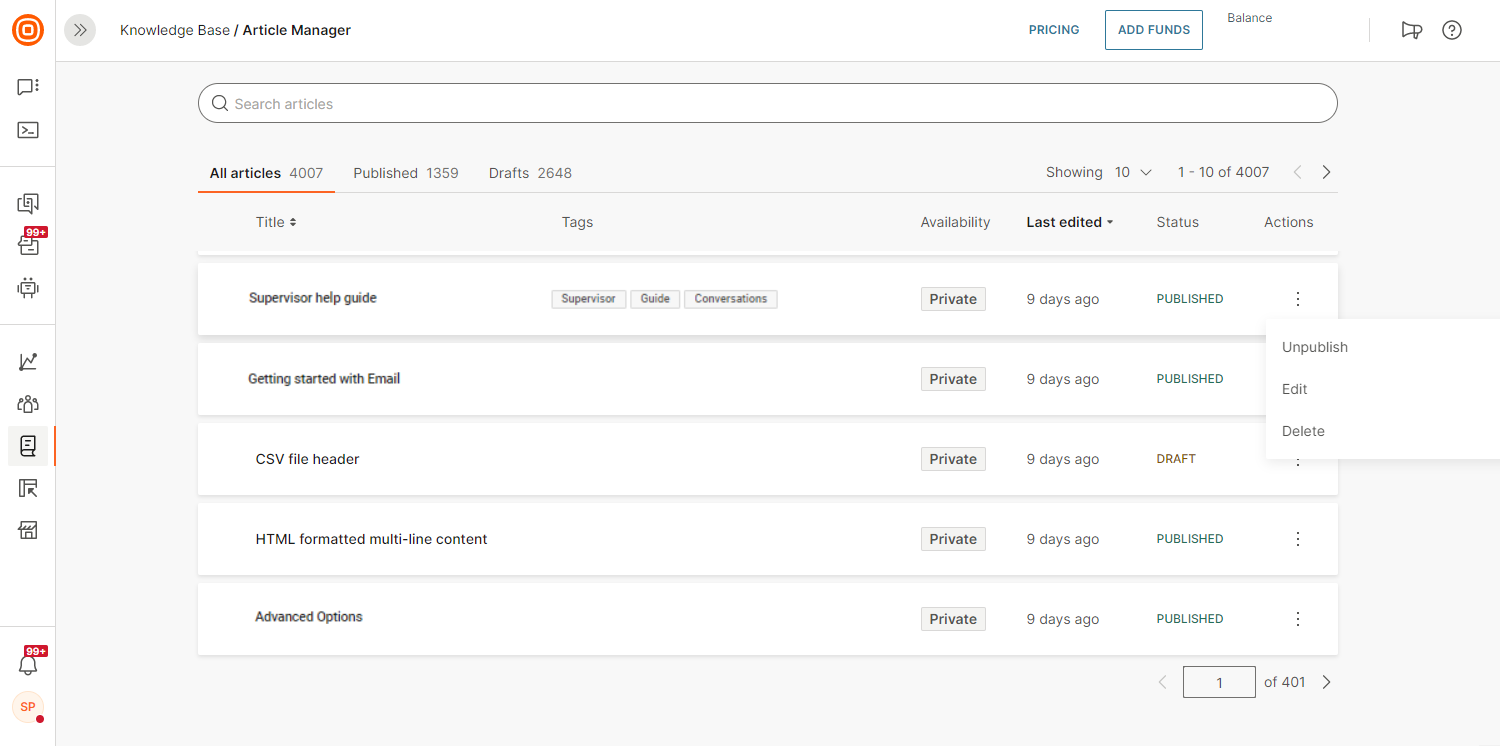Screen dimensions: 1500x746
Task: Open the PRICING link
Action: pyautogui.click(x=1054, y=30)
